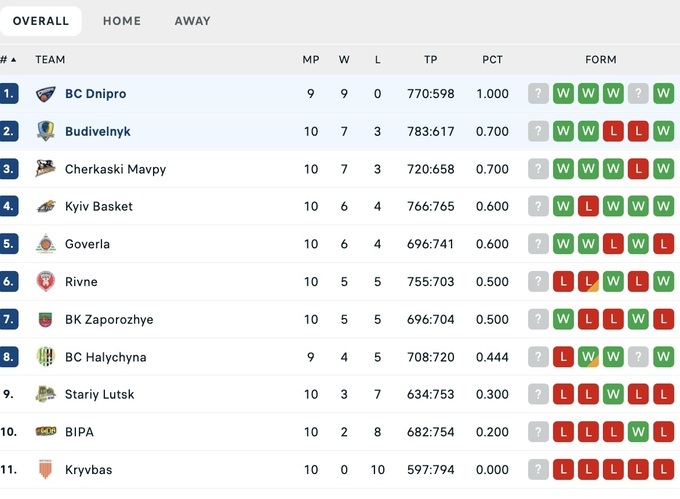680x499 pixels.
Task: Click the rank 1 position badge
Action: click(x=9, y=94)
